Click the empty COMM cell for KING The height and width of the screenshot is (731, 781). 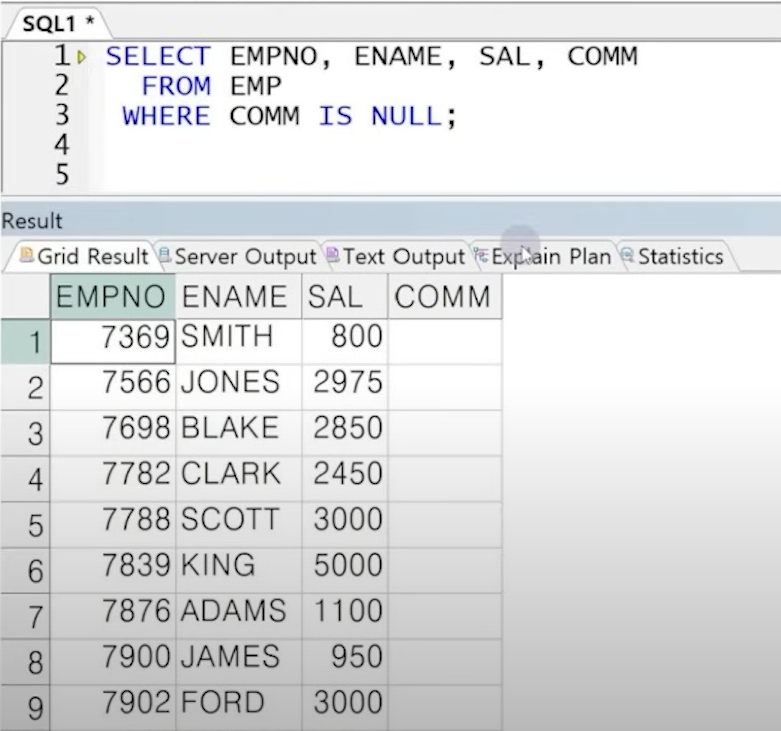pos(445,571)
